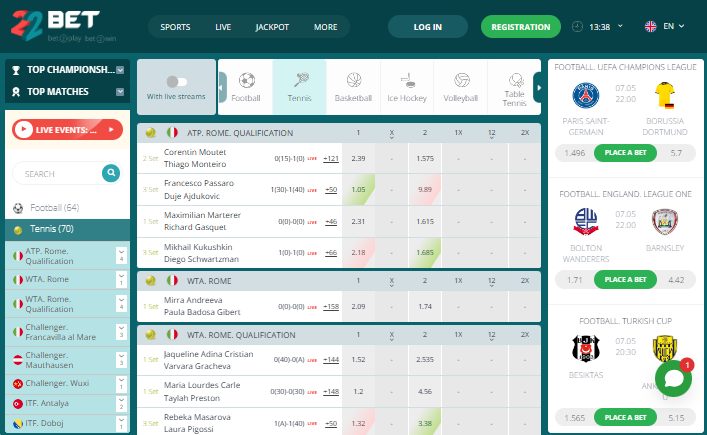The image size is (707, 435).
Task: Click the search magnifier icon
Action: point(111,173)
